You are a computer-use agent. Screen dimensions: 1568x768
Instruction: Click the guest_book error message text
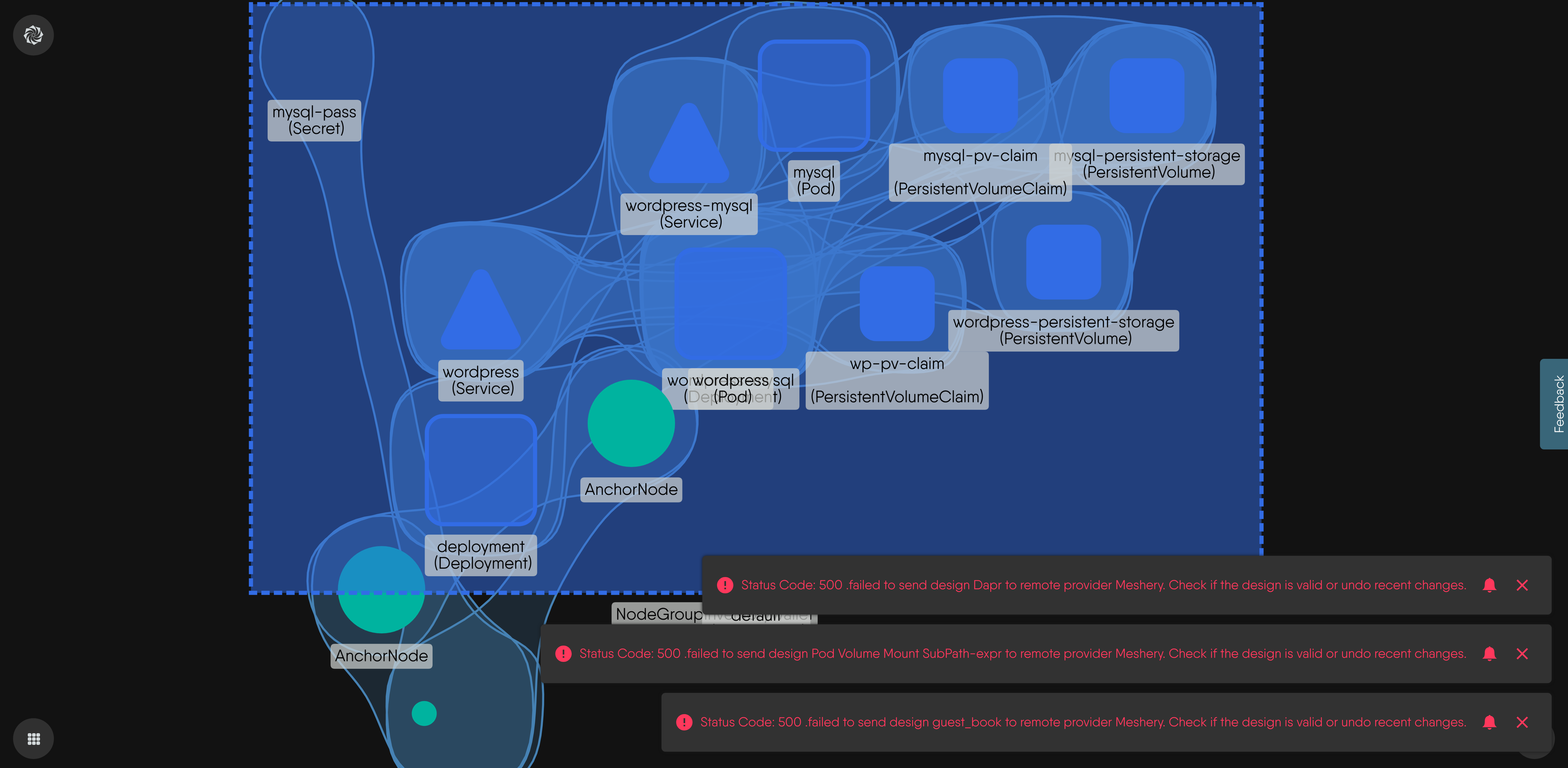(x=1083, y=722)
